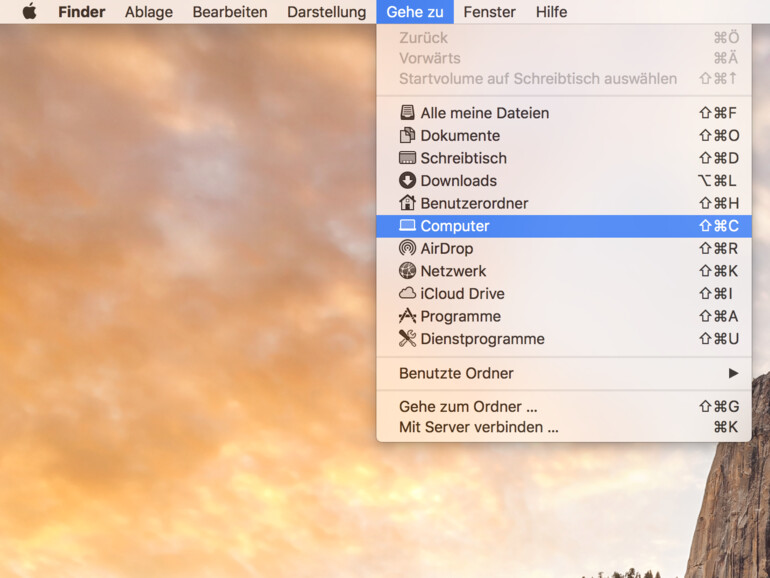
Task: Click the ⌥⌘L shortcut of Downloads
Action: [717, 181]
